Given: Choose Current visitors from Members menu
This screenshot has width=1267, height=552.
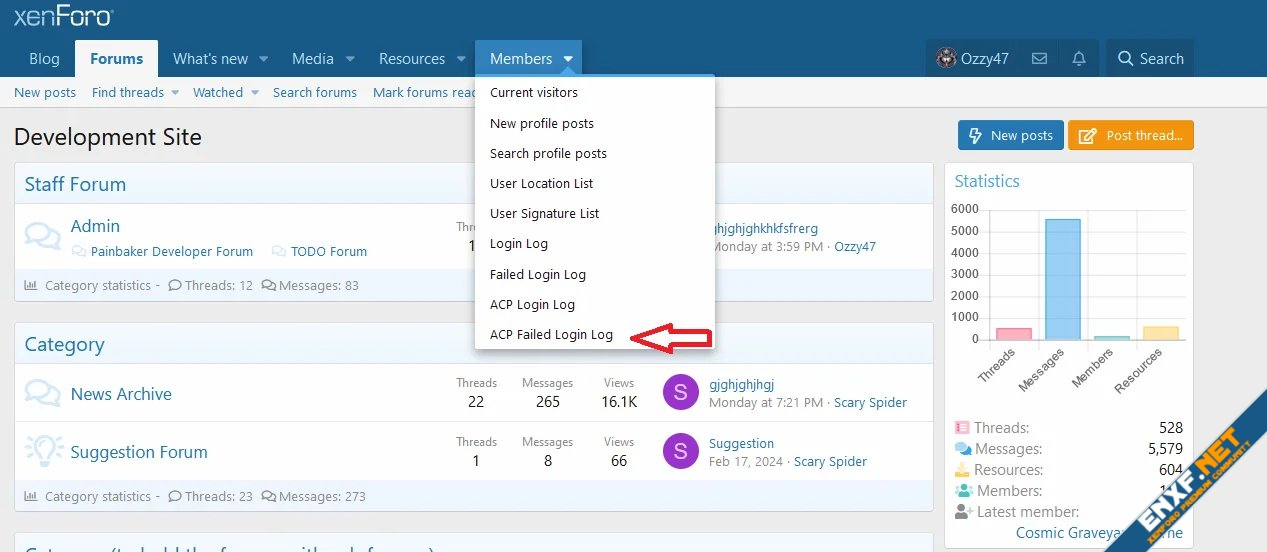Looking at the screenshot, I should [x=534, y=93].
